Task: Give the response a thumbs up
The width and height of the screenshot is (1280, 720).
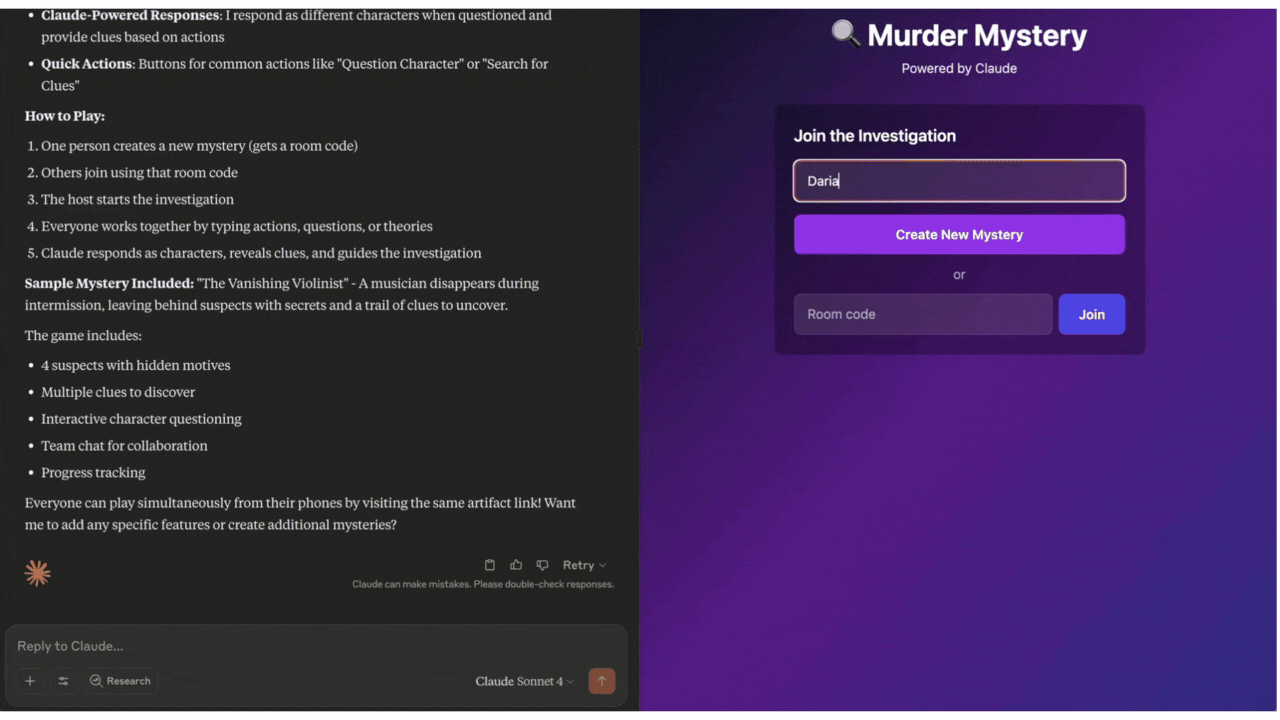Action: (x=516, y=565)
